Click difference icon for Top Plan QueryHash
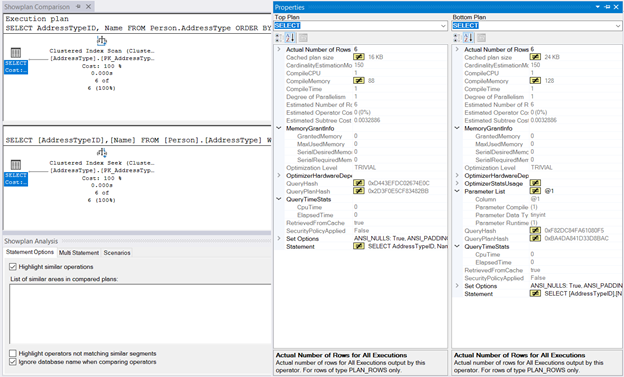624x377 pixels. pyautogui.click(x=359, y=183)
